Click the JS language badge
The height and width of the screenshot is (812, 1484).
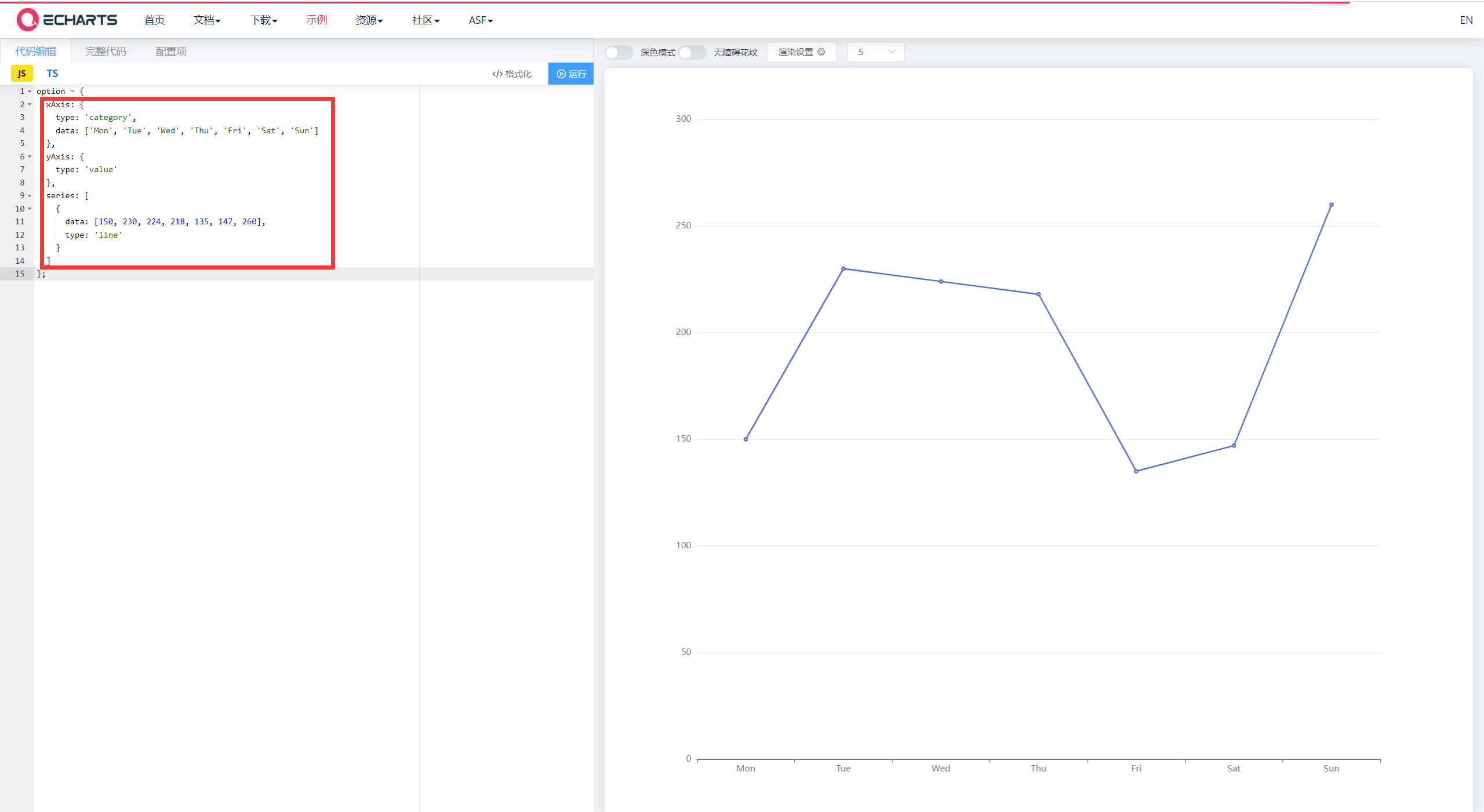[22, 74]
